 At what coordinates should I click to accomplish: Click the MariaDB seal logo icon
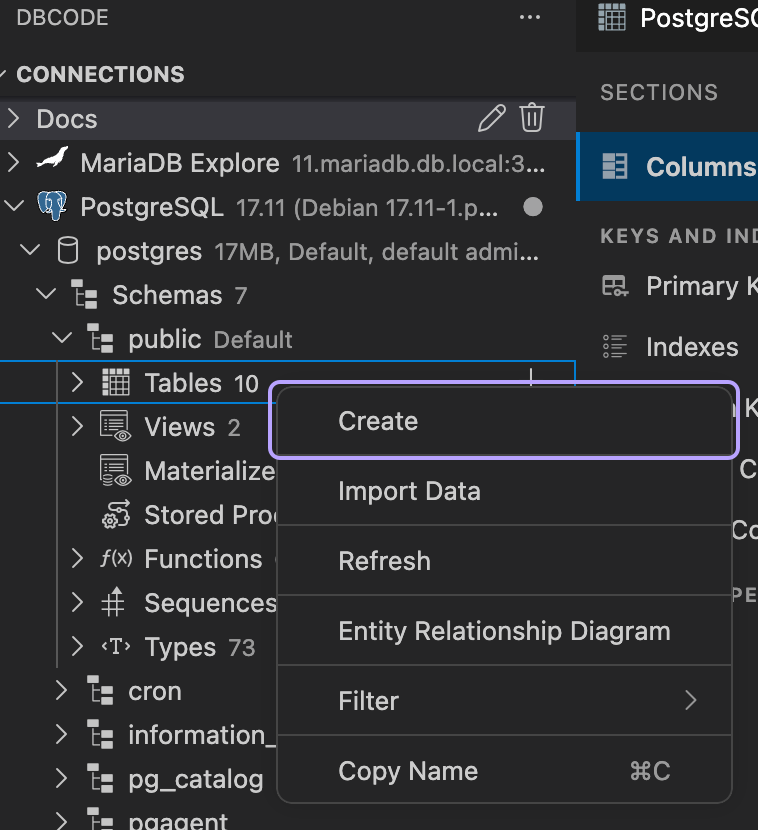tap(52, 159)
